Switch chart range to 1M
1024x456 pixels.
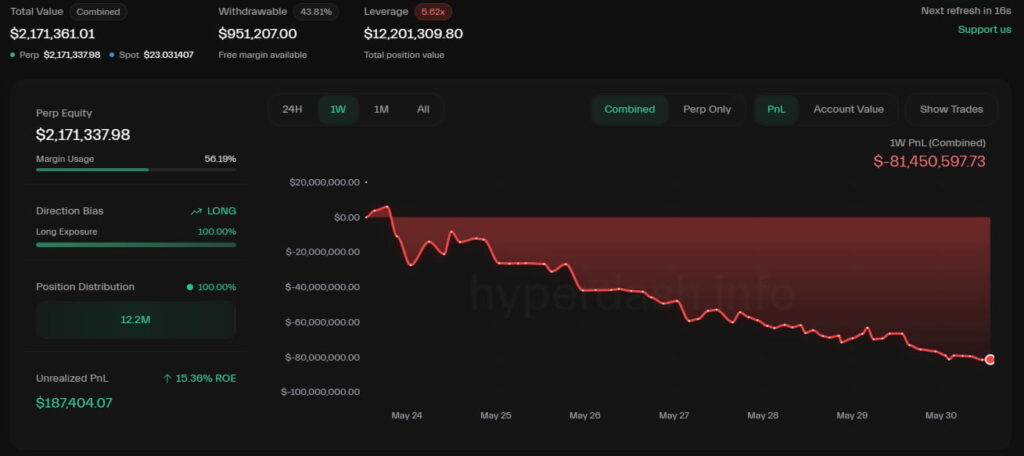(381, 109)
